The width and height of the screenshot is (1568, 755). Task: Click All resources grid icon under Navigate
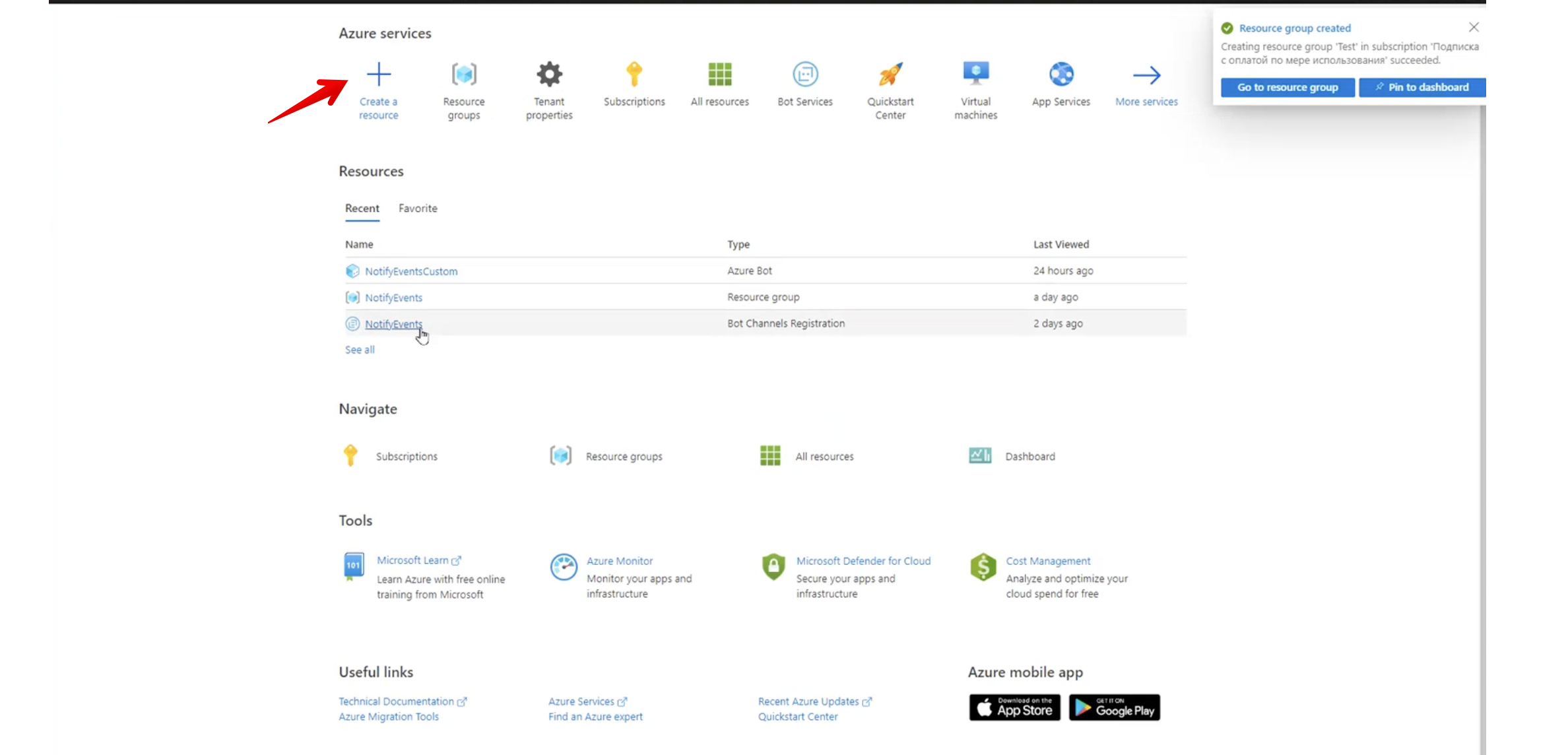coord(770,455)
